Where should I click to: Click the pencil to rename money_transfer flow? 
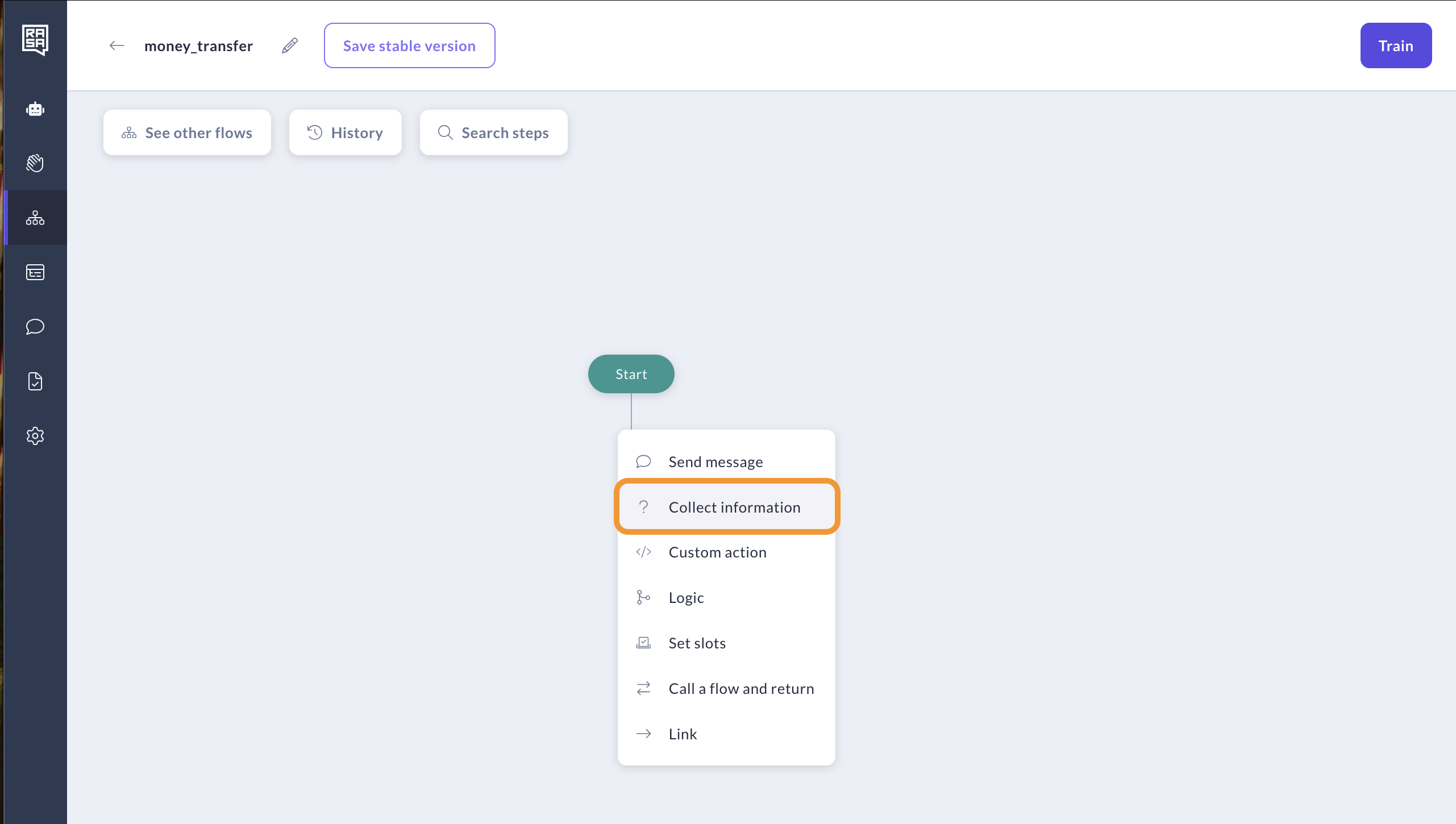[290, 45]
